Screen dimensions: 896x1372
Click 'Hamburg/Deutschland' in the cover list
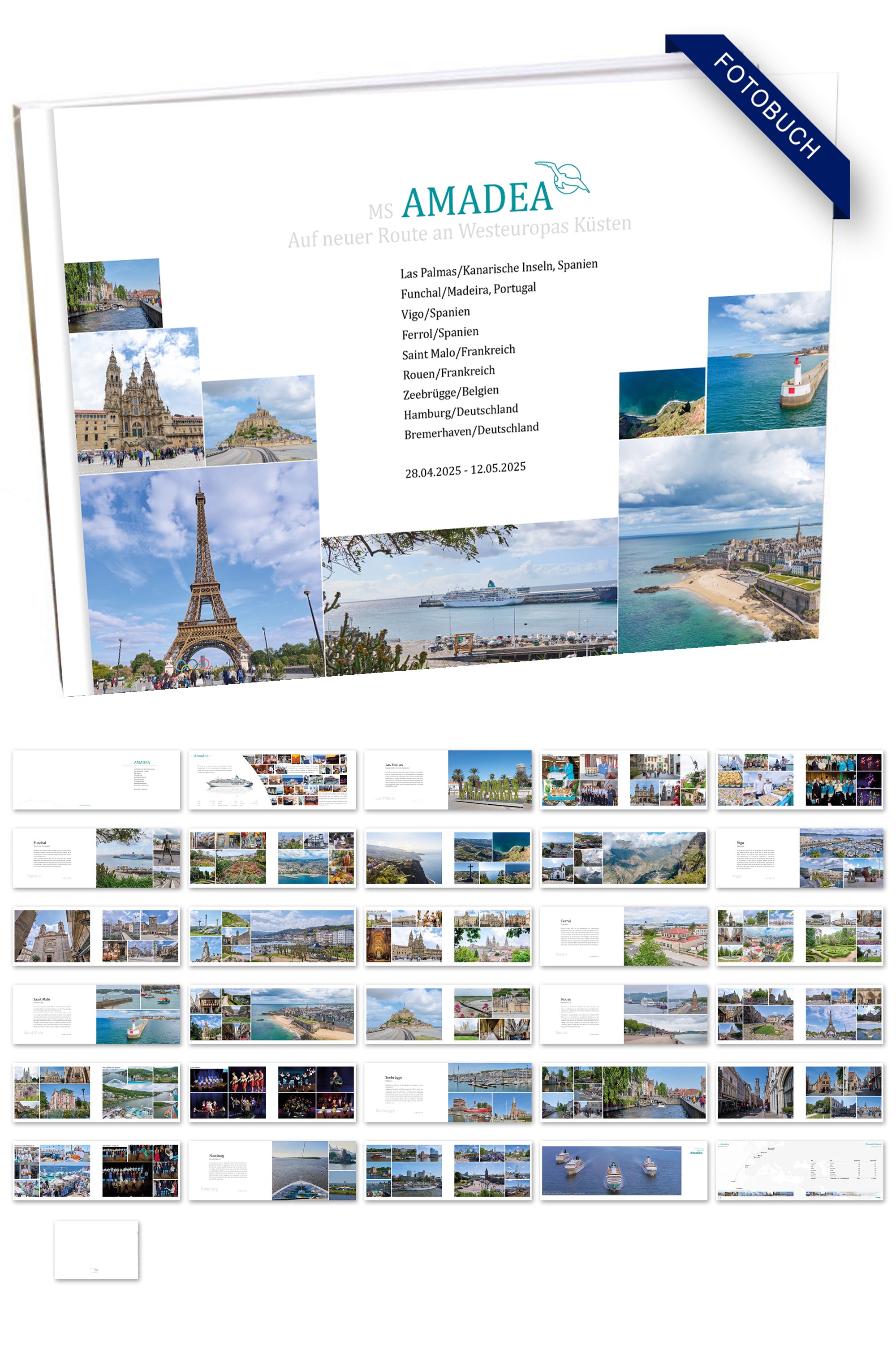[x=461, y=412]
